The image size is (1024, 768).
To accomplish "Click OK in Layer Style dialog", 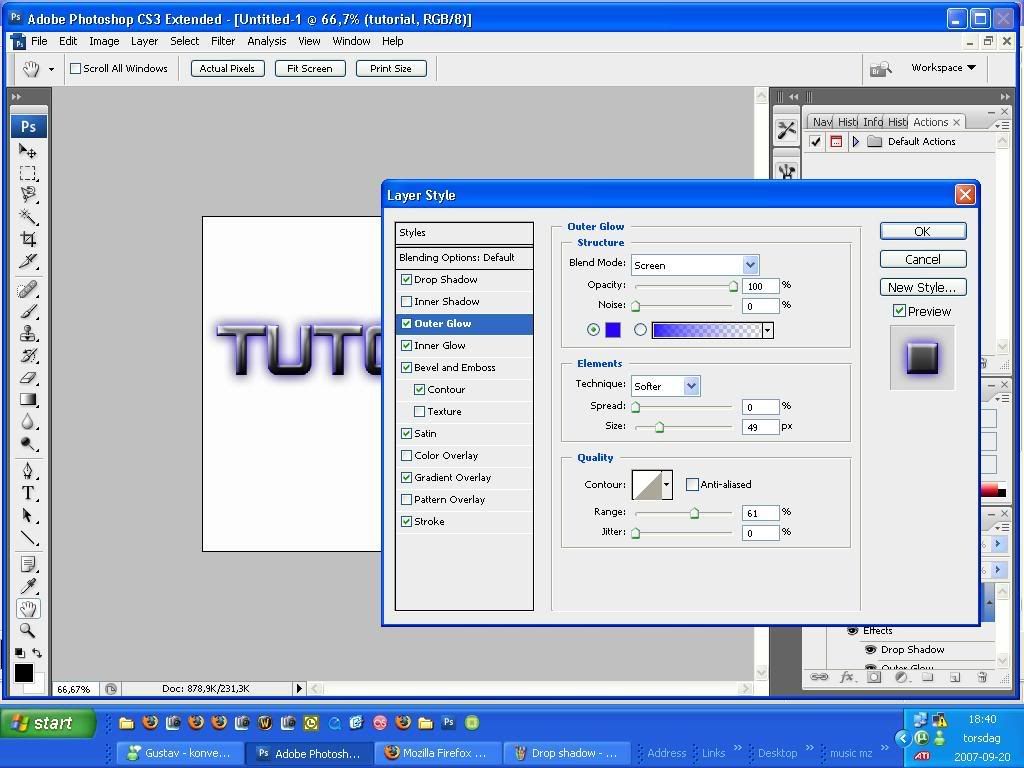I will 923,231.
